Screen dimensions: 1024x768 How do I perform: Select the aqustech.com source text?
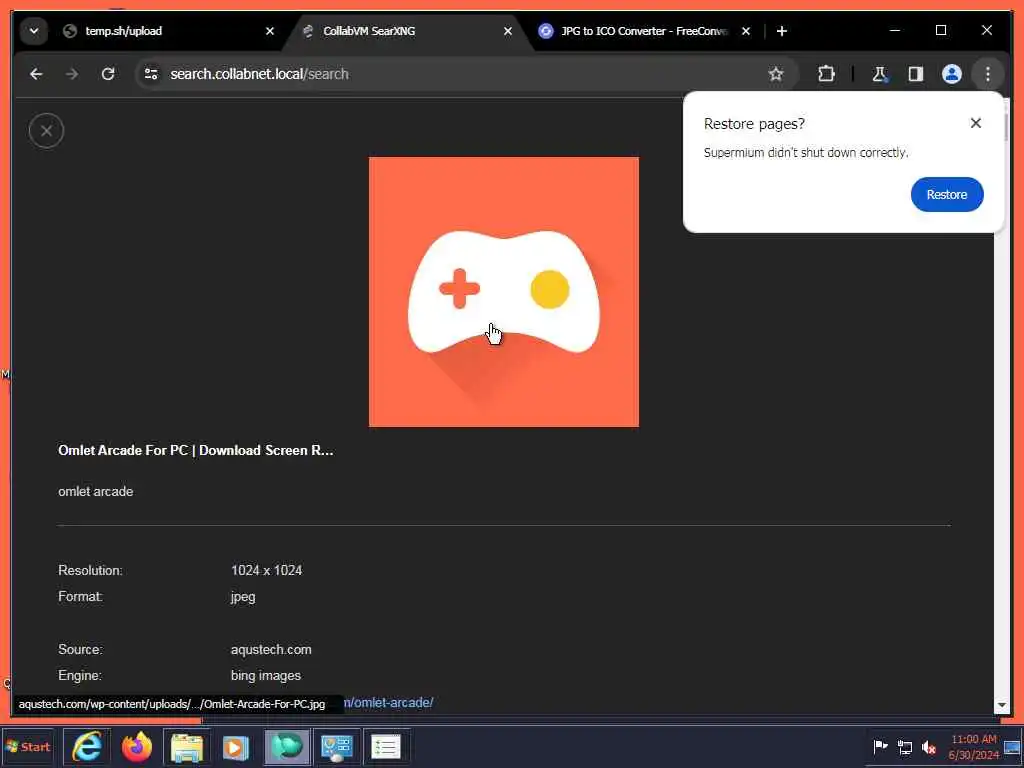(x=271, y=649)
